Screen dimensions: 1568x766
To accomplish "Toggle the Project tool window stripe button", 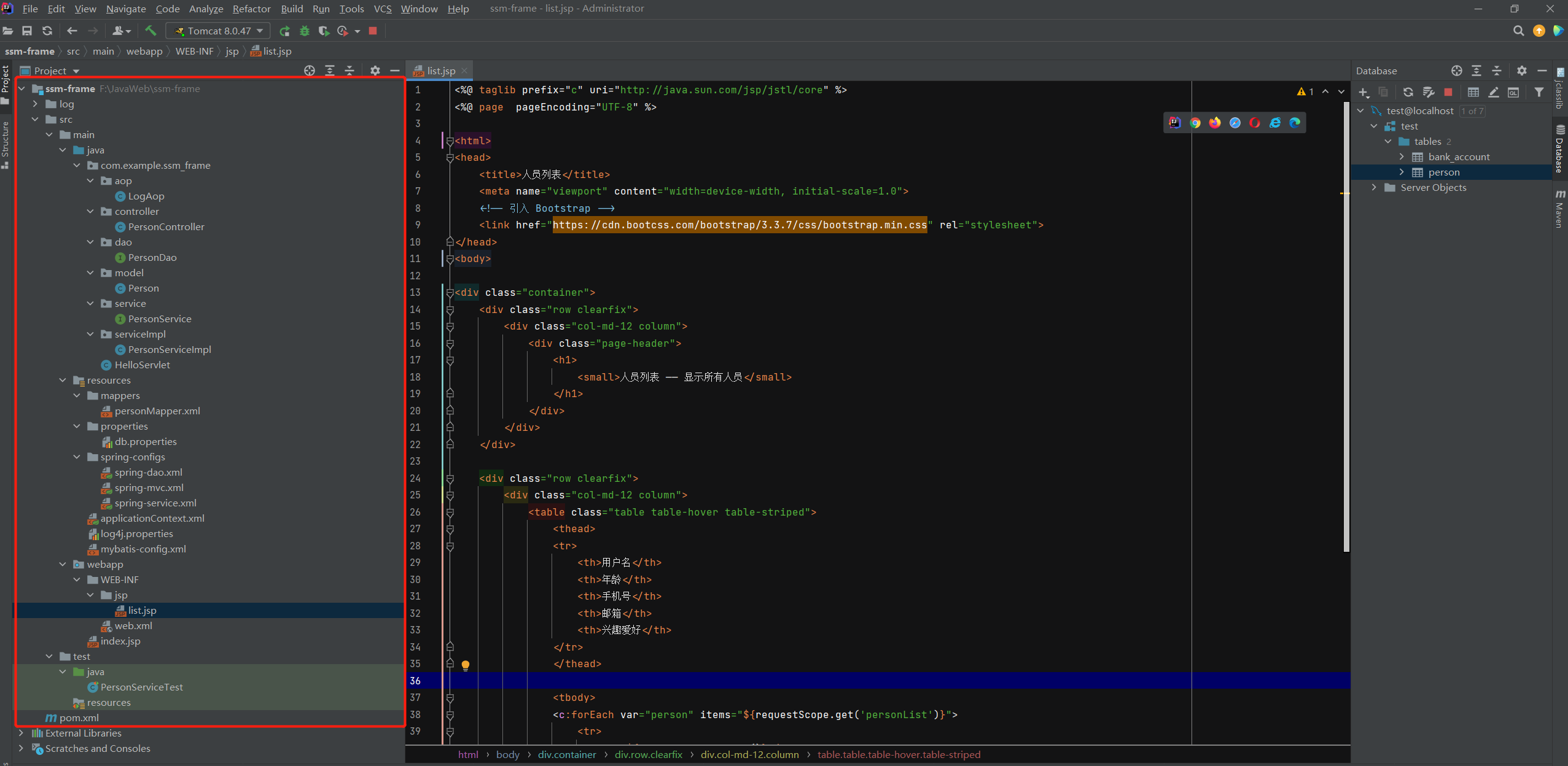I will click(x=6, y=85).
